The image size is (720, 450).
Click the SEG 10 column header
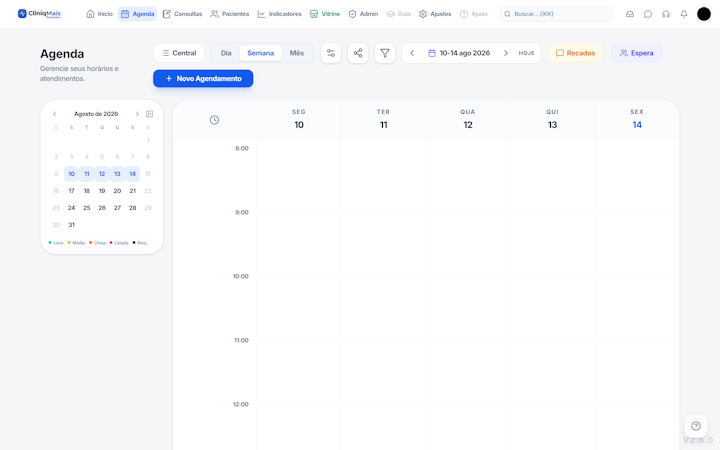(x=299, y=120)
